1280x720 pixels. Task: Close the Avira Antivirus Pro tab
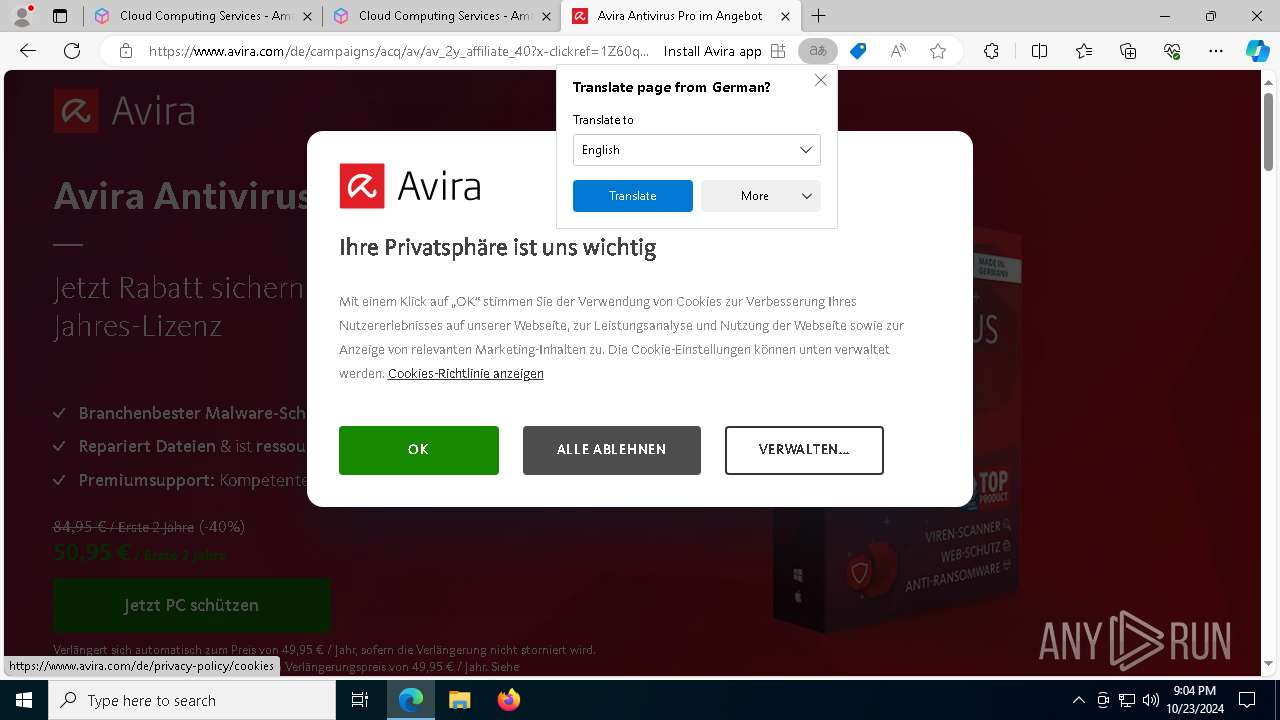tap(786, 16)
